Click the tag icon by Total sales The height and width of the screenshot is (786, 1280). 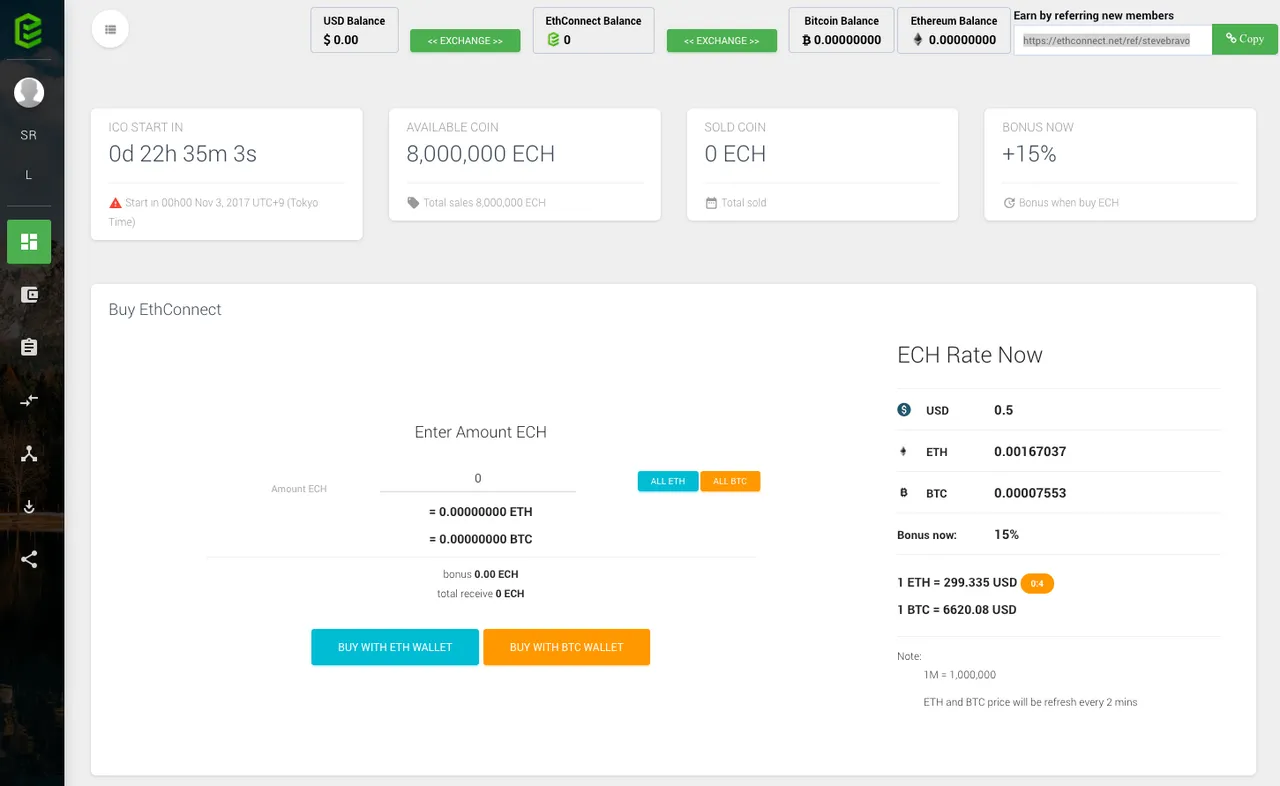413,203
